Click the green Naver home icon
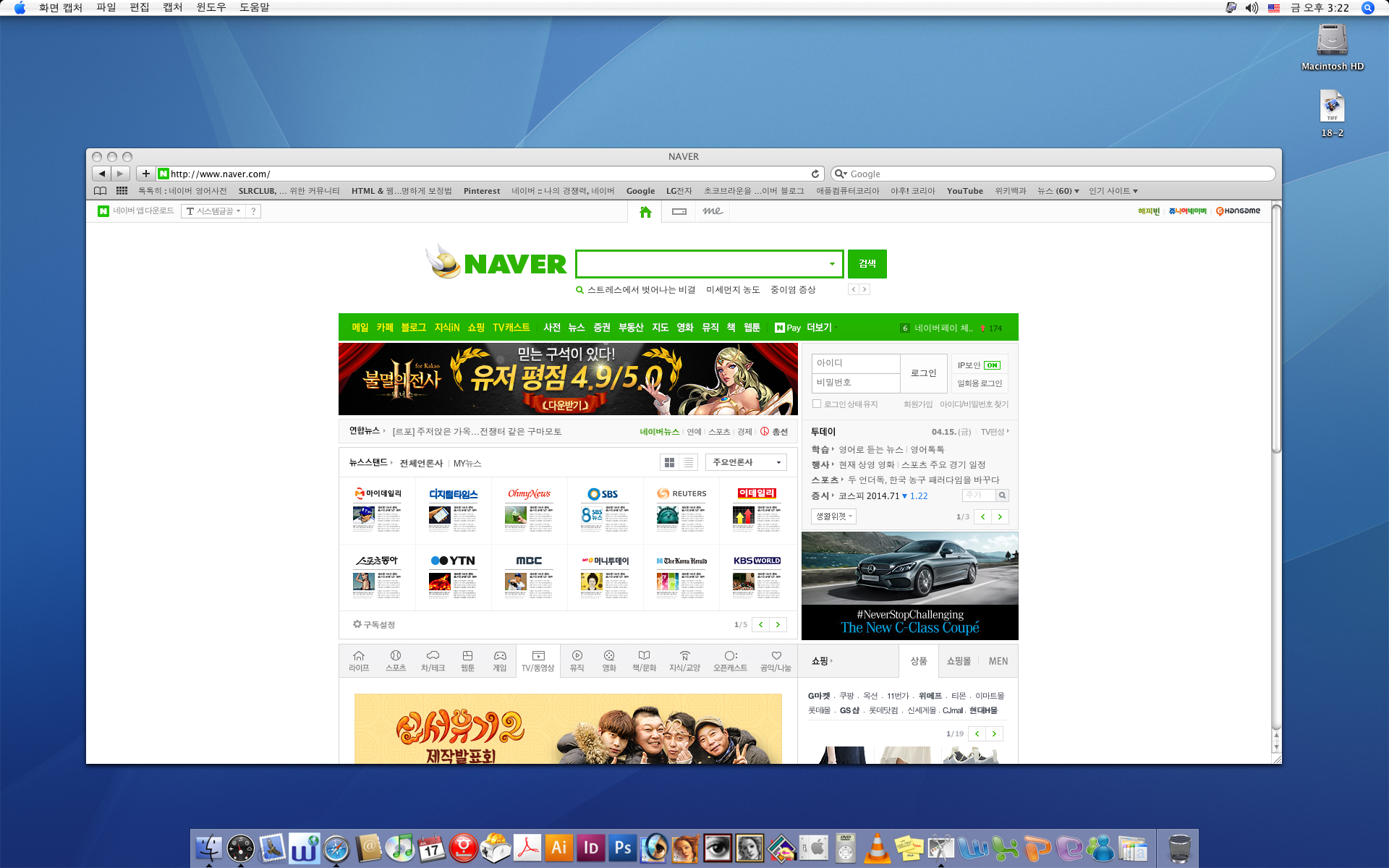The width and height of the screenshot is (1389, 868). (x=645, y=211)
